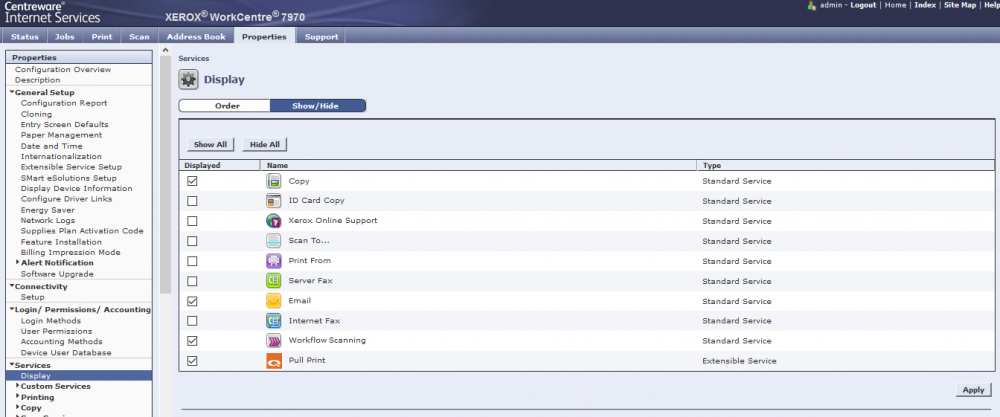Expand the Alert Notification tree node
The image size is (1000, 417).
pyautogui.click(x=18, y=263)
